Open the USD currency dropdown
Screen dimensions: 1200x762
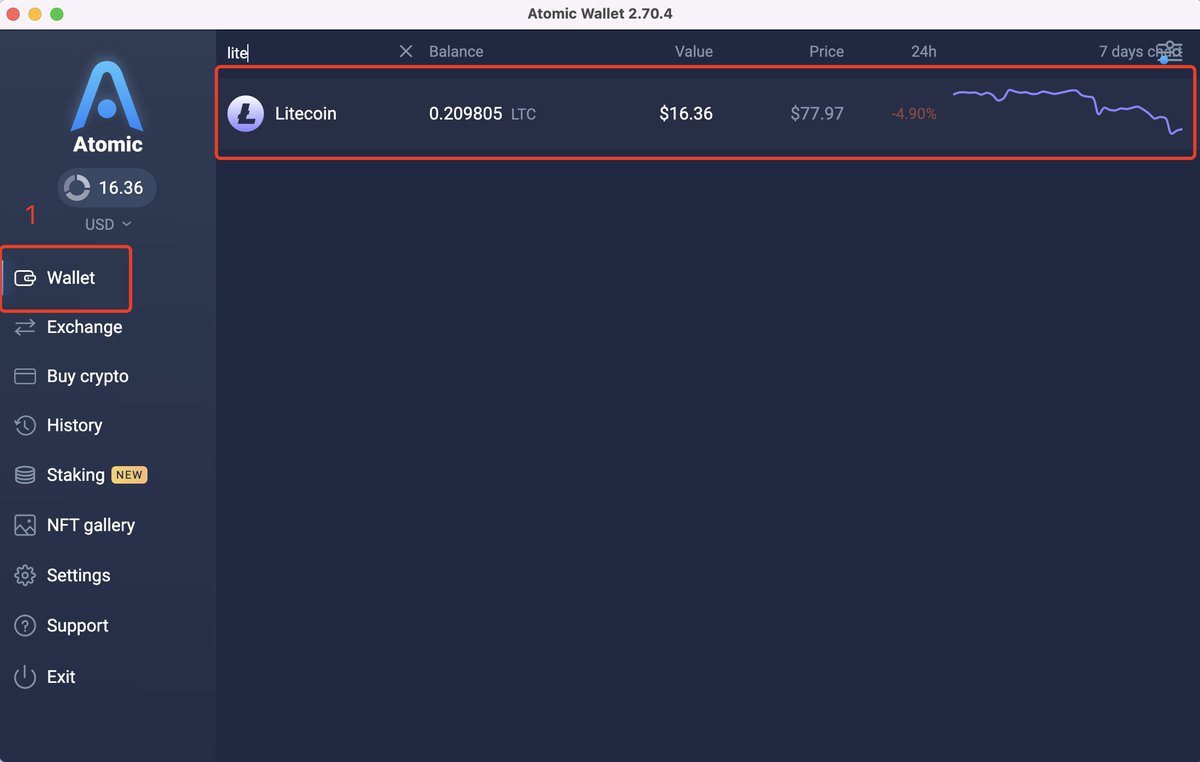pos(108,225)
